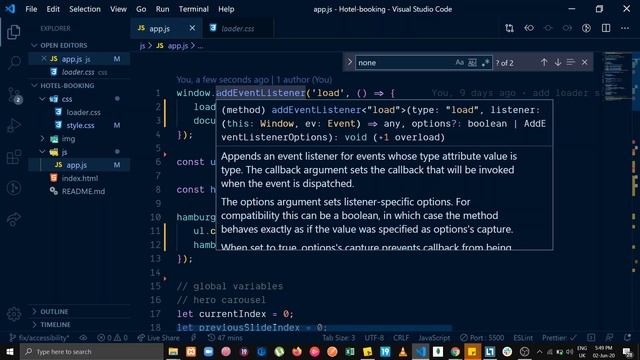The height and width of the screenshot is (360, 640).
Task: Toggle Match Whole Word in Find widget
Action: [472, 62]
